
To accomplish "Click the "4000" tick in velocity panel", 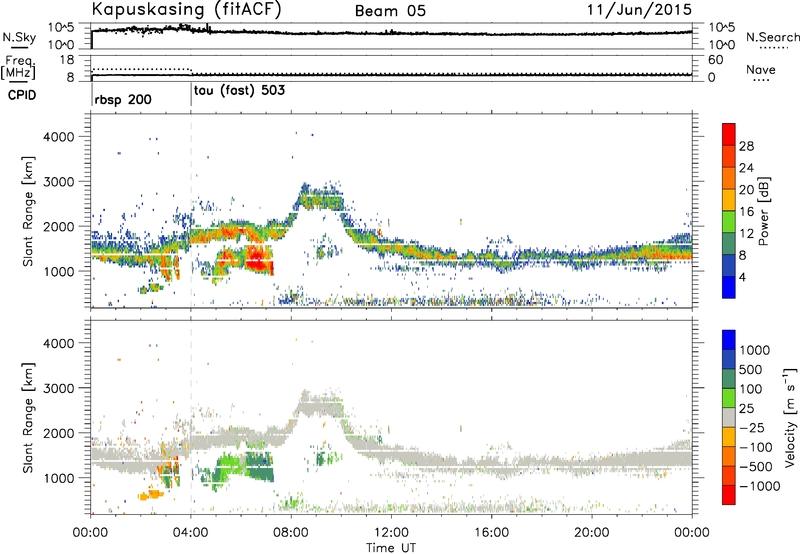I will point(58,343).
